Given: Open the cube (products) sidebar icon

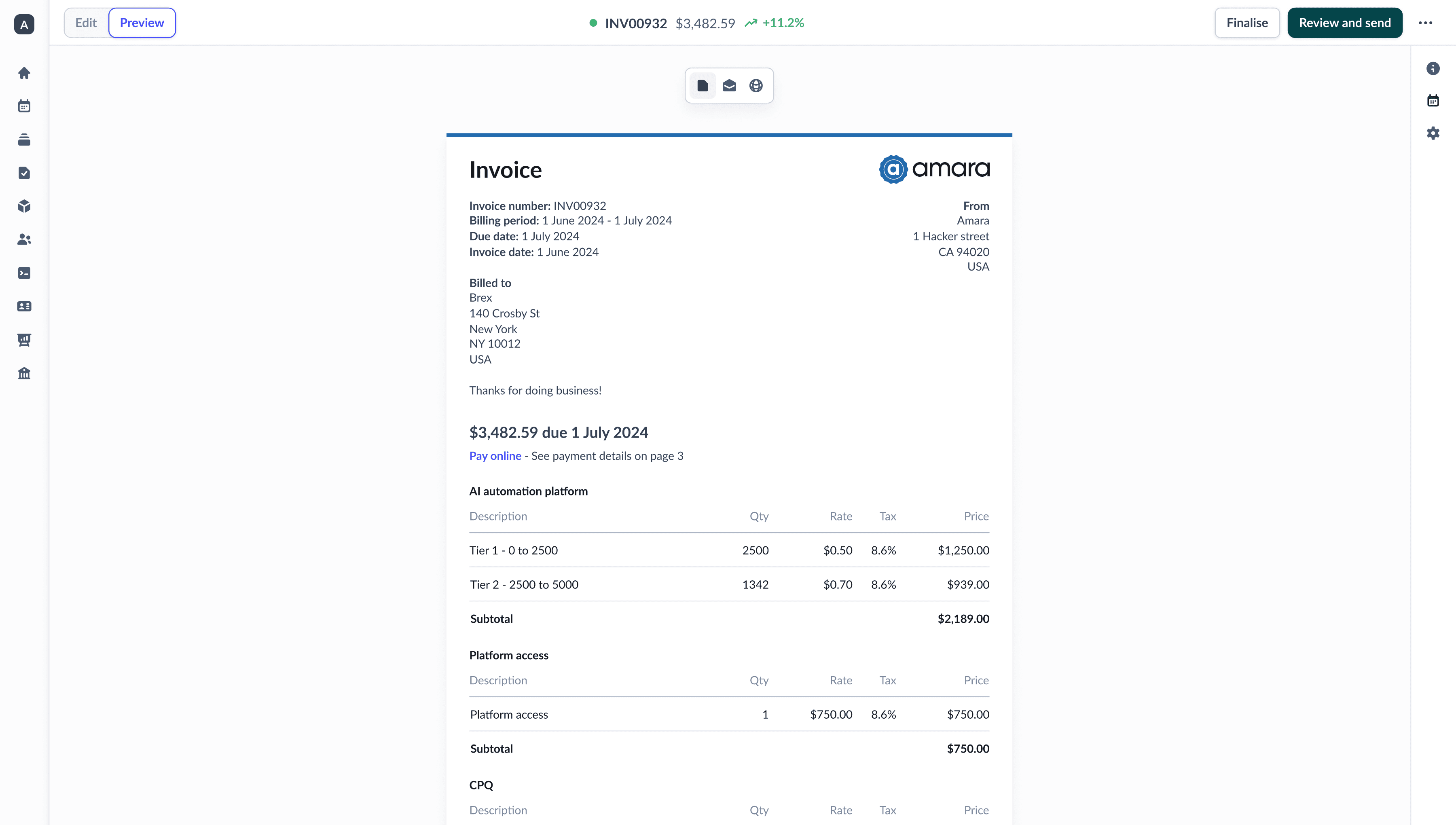Looking at the screenshot, I should (24, 206).
